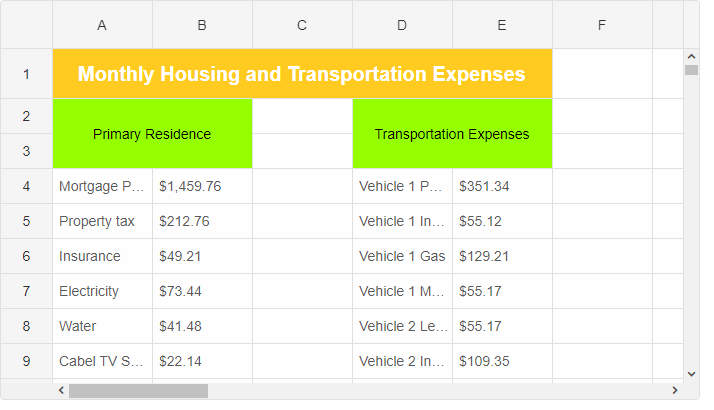714x410 pixels.
Task: Select row 6 header
Action: 26,256
